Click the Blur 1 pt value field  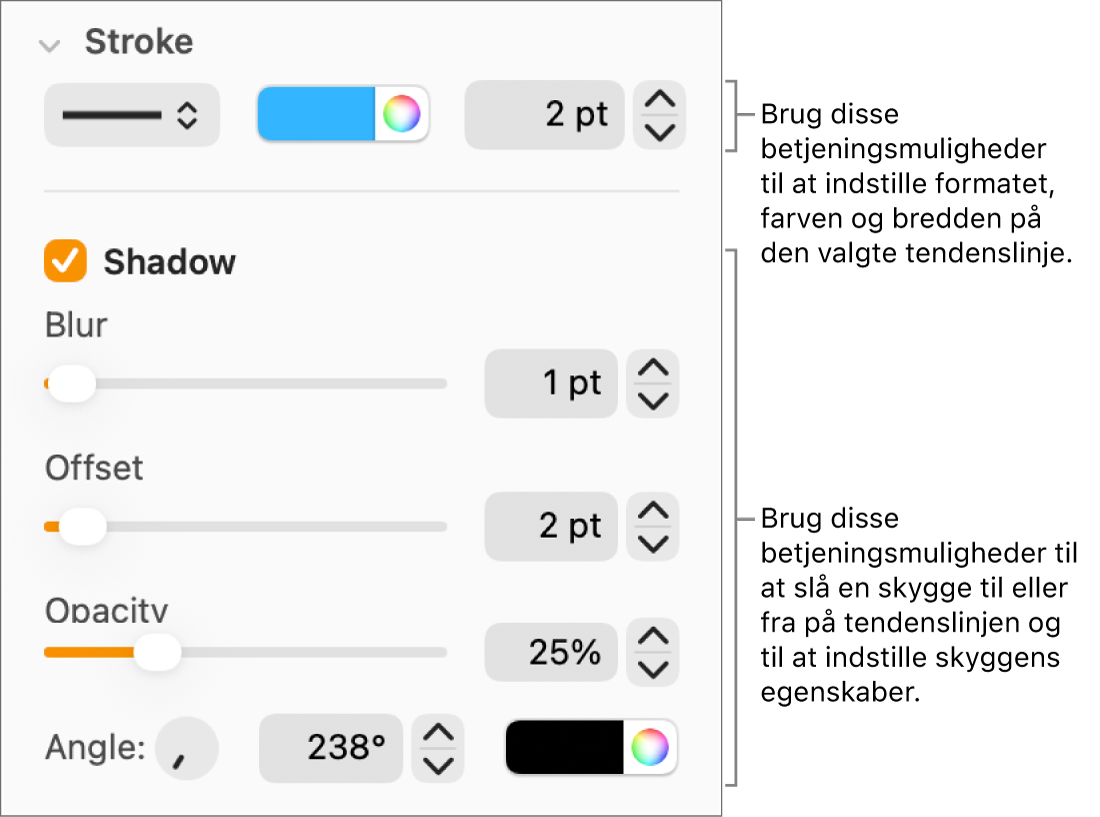coord(551,383)
